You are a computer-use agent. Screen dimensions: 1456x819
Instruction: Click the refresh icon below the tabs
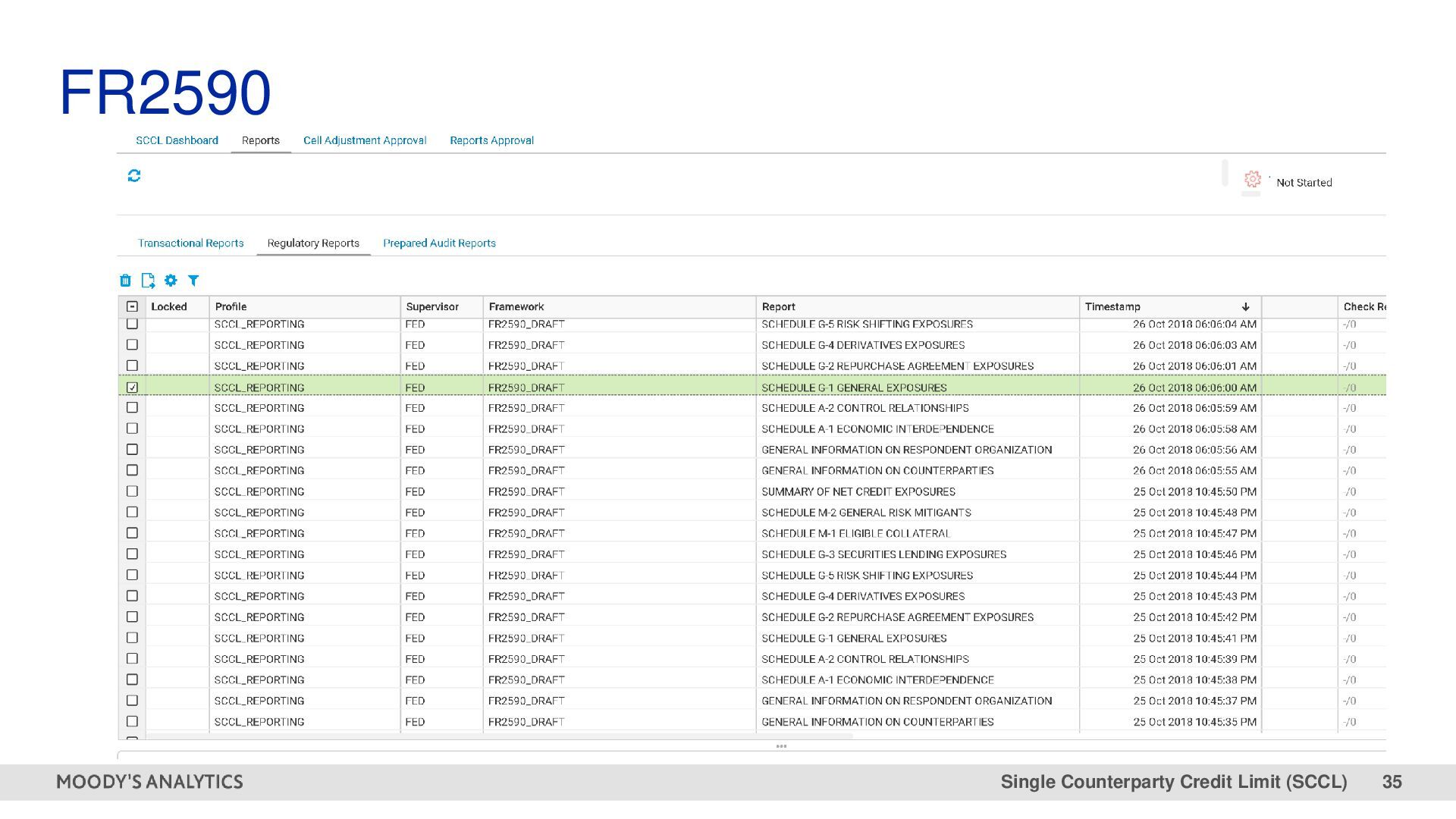coord(134,176)
